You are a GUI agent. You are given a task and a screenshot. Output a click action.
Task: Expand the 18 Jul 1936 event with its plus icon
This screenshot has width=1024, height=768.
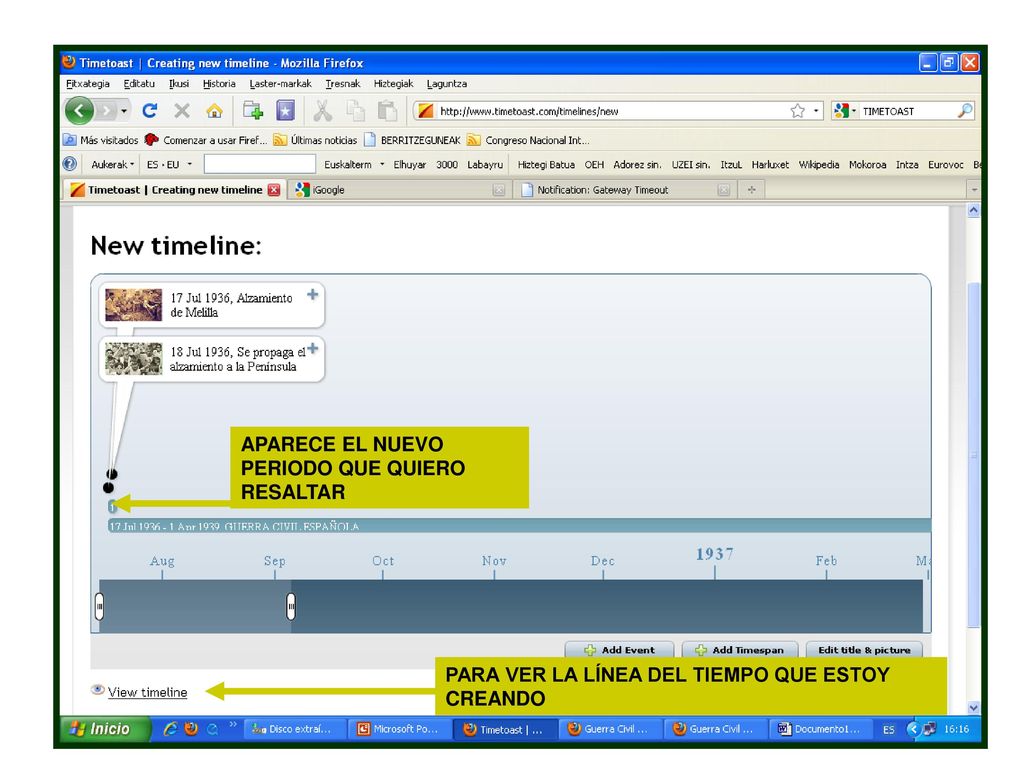[x=313, y=348]
